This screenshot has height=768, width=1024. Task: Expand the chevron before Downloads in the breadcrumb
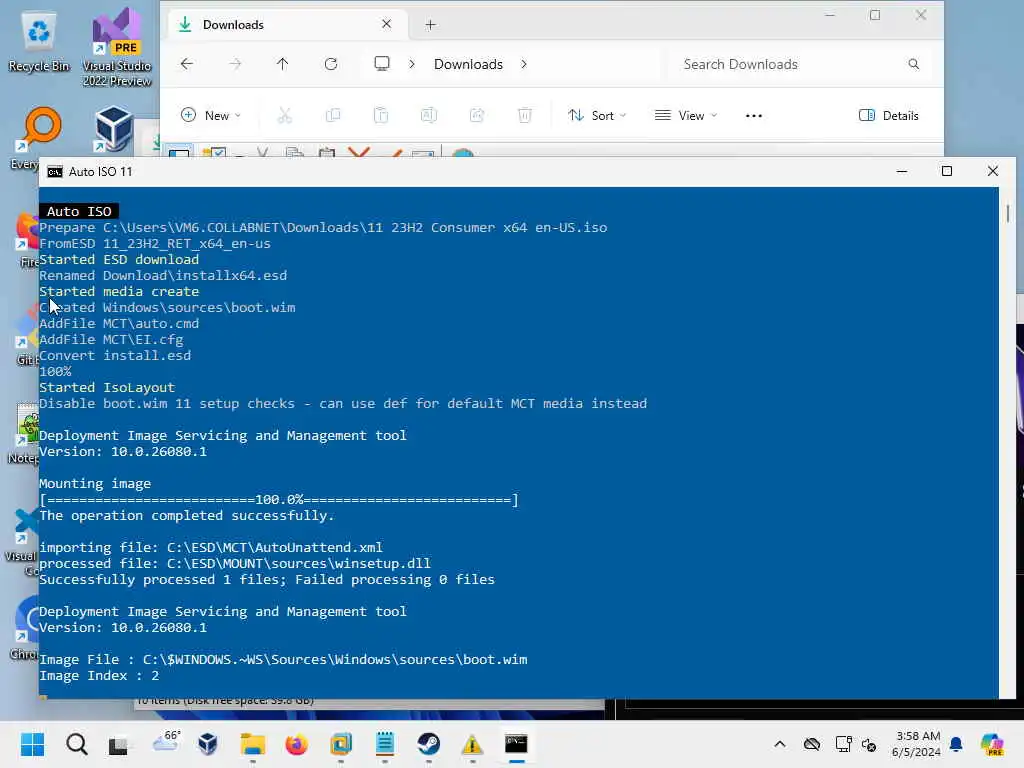tap(412, 64)
